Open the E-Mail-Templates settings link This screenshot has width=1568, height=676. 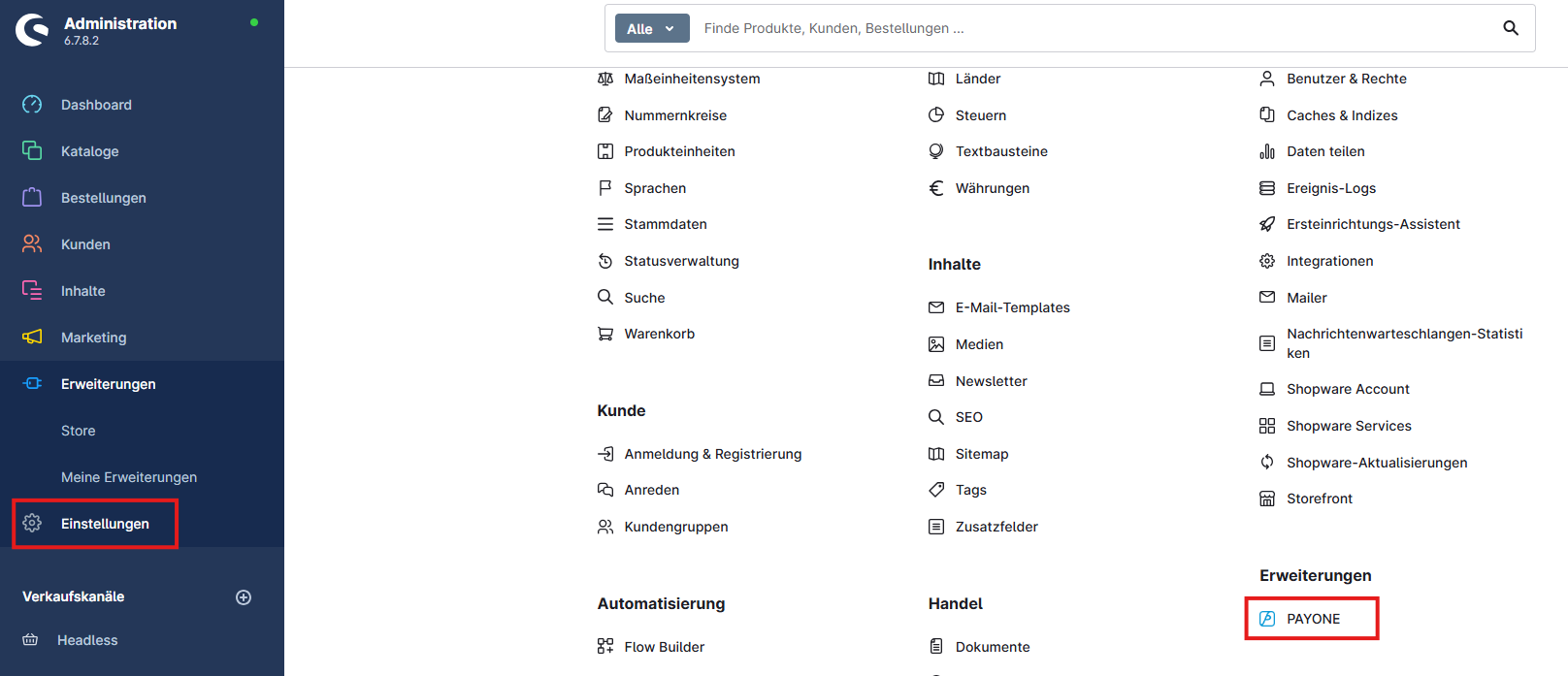point(1012,307)
